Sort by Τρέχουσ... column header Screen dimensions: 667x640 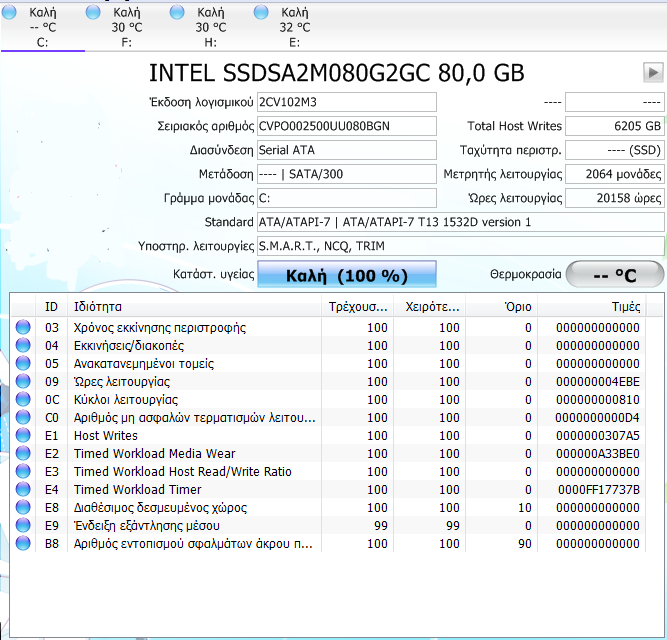(x=357, y=307)
